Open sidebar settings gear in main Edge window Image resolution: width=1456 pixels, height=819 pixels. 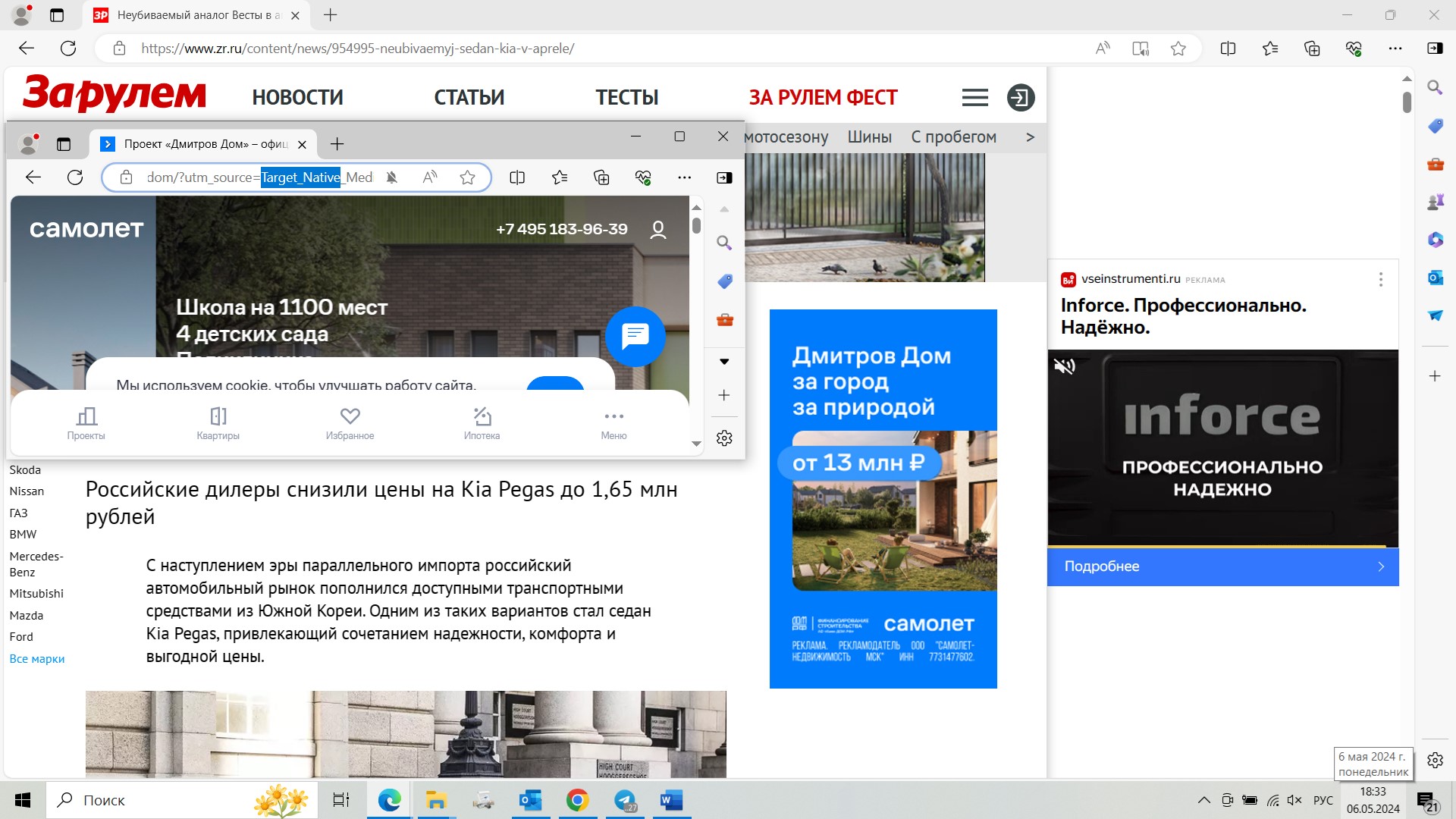[x=1435, y=760]
